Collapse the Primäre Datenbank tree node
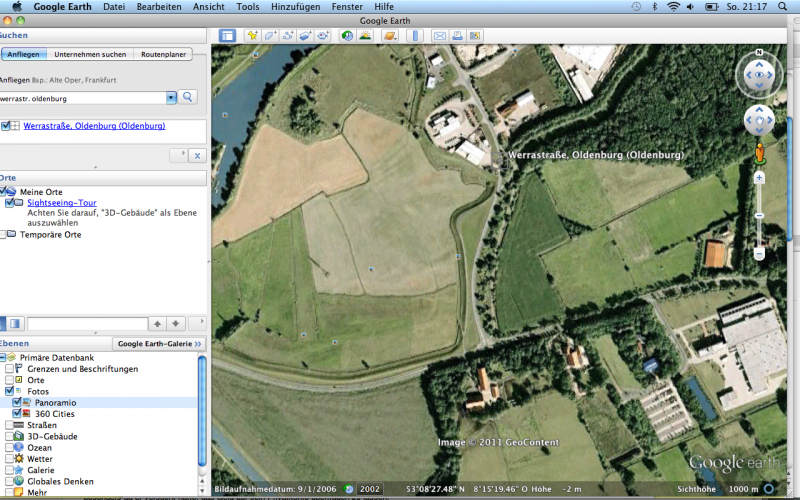Screen dimensions: 800x500 pos(3,357)
